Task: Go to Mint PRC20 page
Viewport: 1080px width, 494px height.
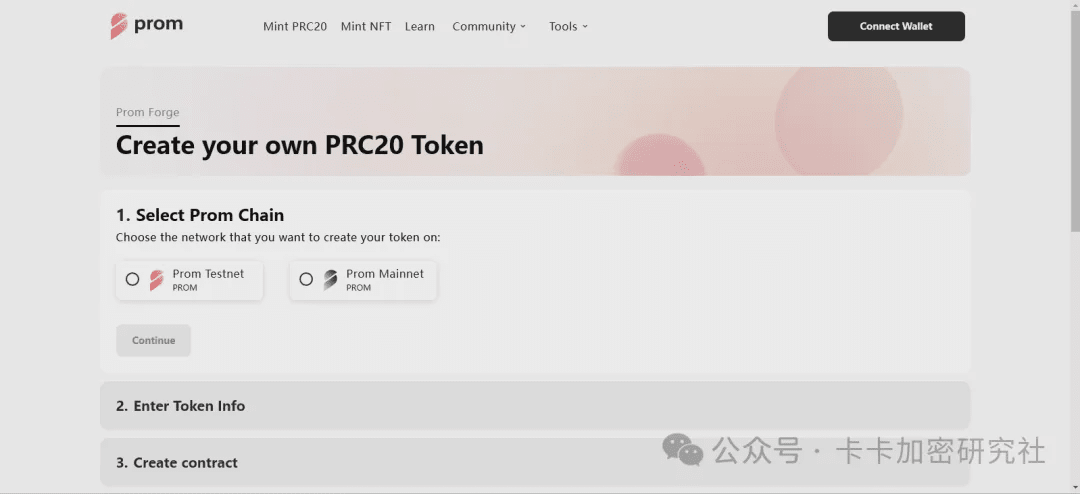Action: (x=295, y=26)
